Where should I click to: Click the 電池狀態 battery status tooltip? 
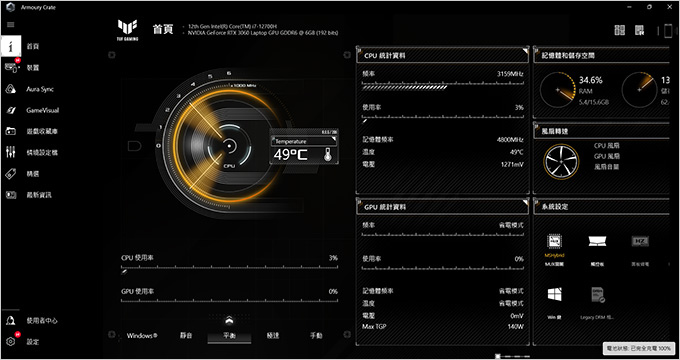(x=639, y=349)
